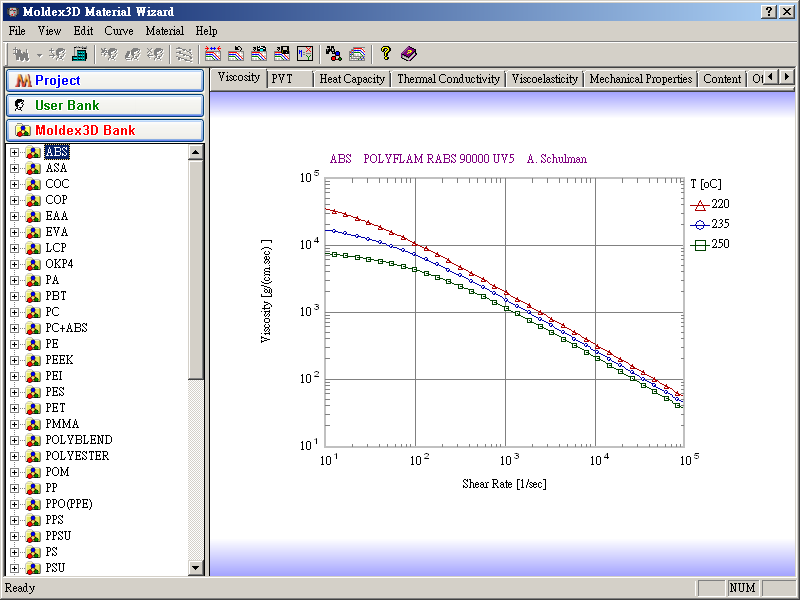
Task: Click the binoculars material search icon
Action: 334,54
